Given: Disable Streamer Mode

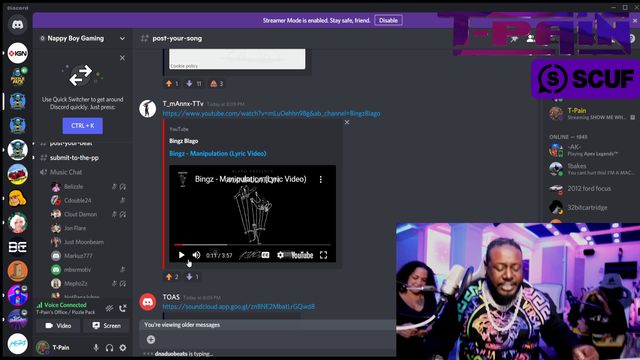Looking at the screenshot, I should coord(388,20).
